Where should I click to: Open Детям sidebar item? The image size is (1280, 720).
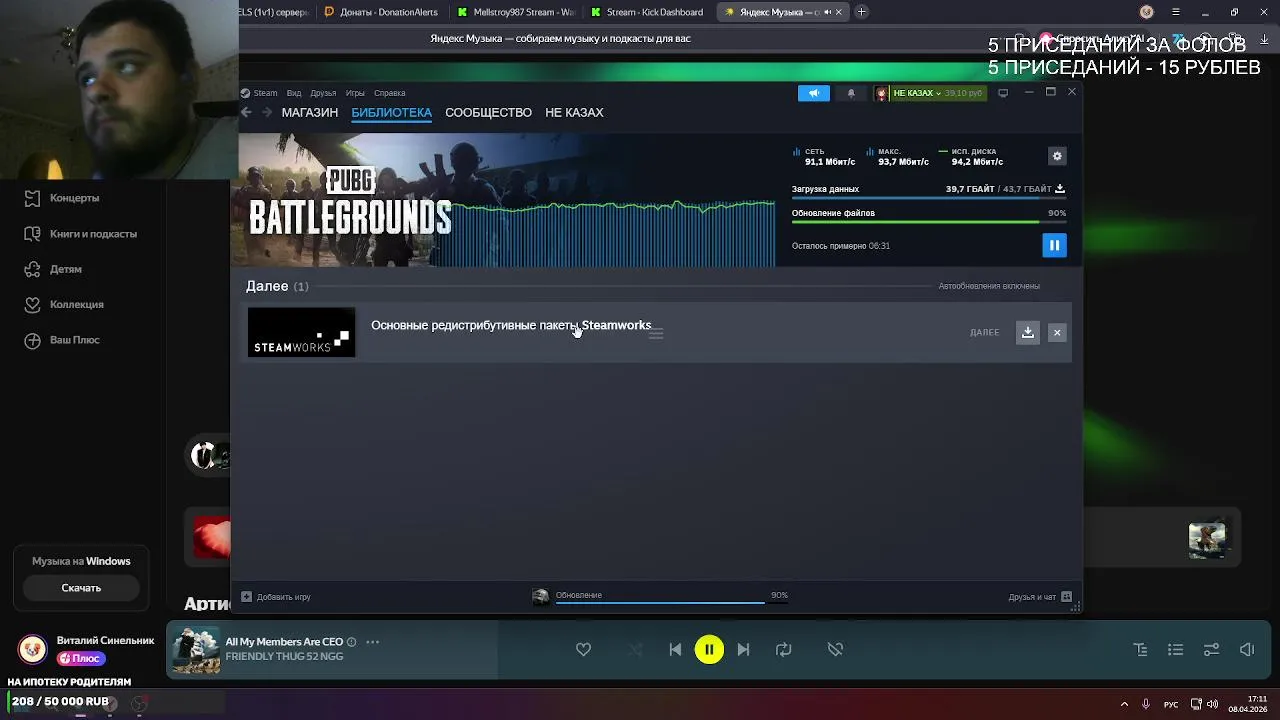pos(53,269)
